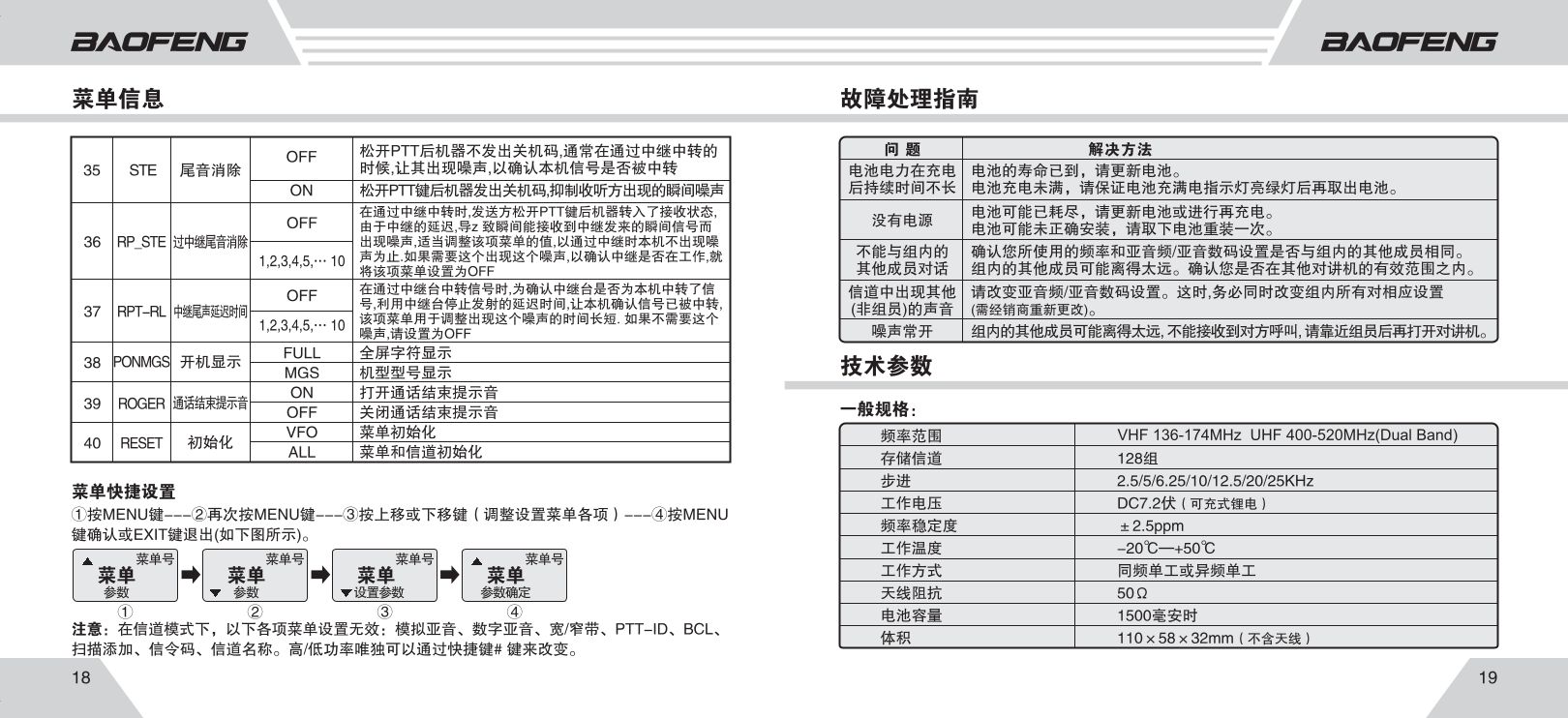Click the 菜单信息 section heading
This screenshot has width=1568, height=718.
(118, 99)
